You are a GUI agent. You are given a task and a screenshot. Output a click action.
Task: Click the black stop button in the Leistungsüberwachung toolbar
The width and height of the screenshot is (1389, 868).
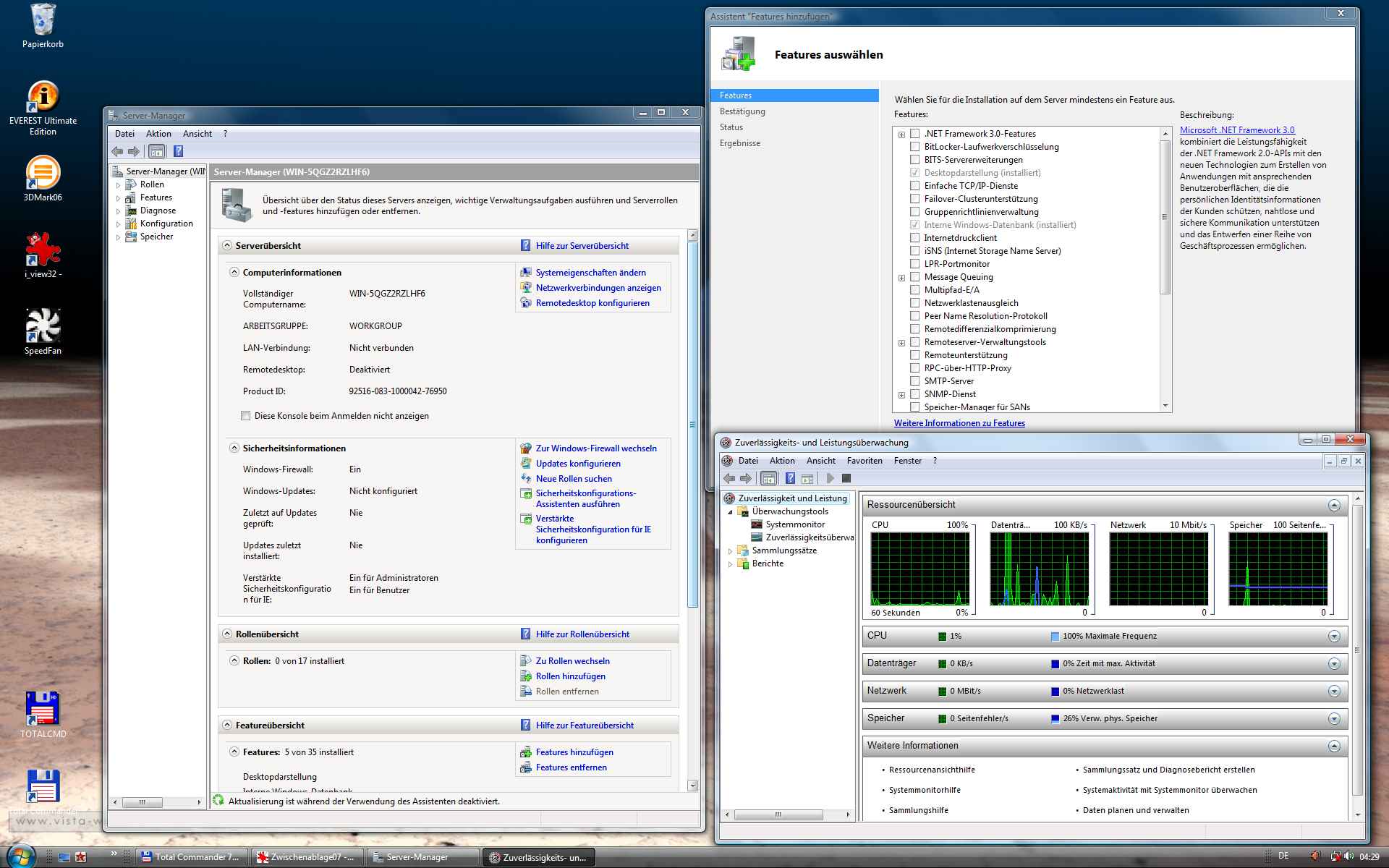846,478
